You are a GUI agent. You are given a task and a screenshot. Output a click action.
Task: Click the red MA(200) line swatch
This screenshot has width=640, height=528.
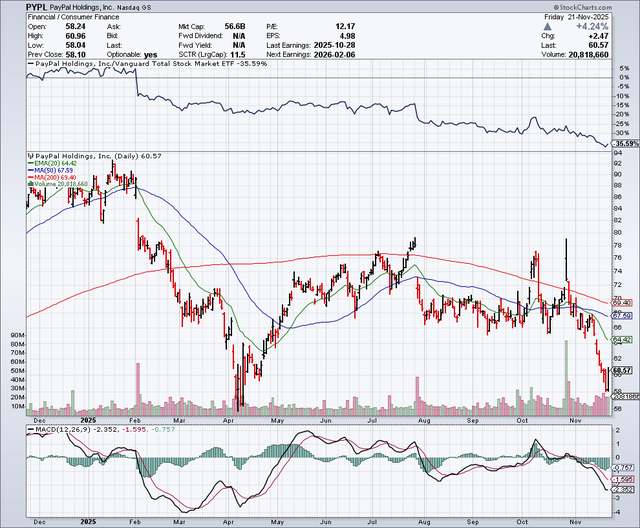[31, 177]
